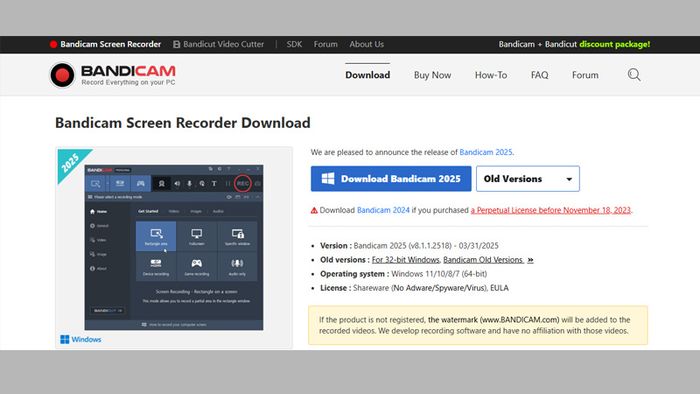Select Bandicam Screen Recorder in top bar
The height and width of the screenshot is (394, 700).
tap(105, 44)
